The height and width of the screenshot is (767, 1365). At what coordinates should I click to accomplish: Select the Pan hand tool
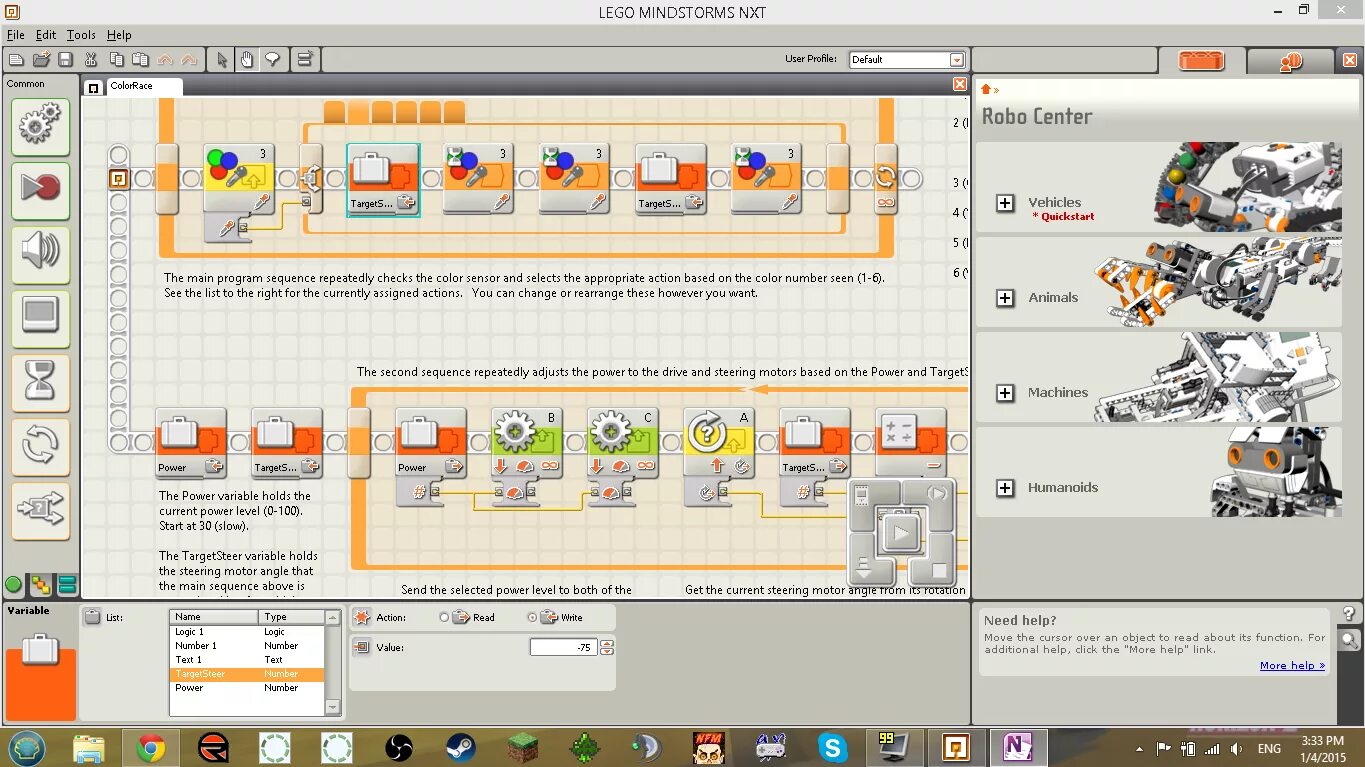point(246,60)
